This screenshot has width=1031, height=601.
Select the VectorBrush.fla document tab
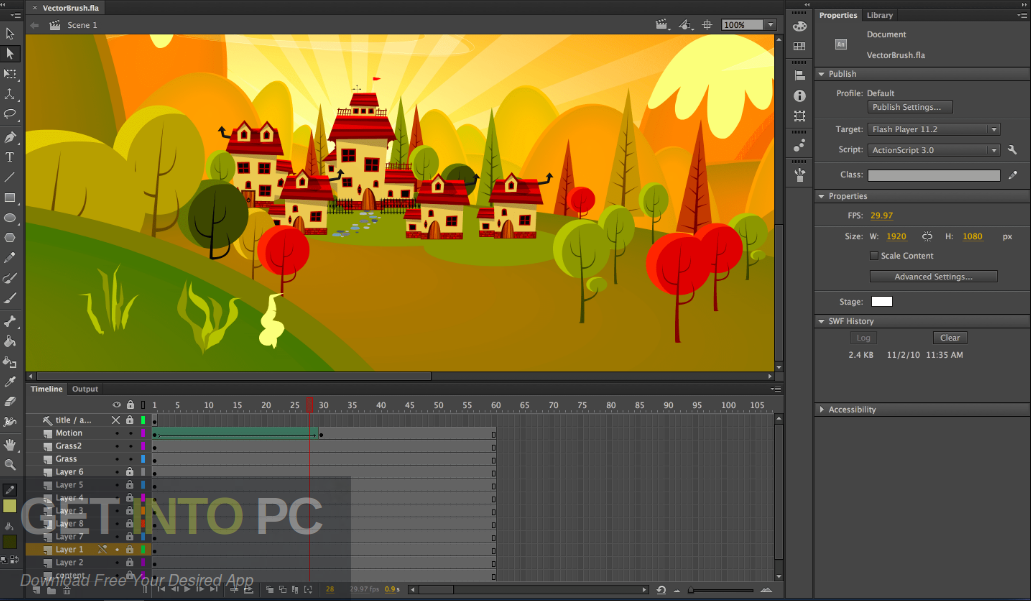[x=70, y=8]
